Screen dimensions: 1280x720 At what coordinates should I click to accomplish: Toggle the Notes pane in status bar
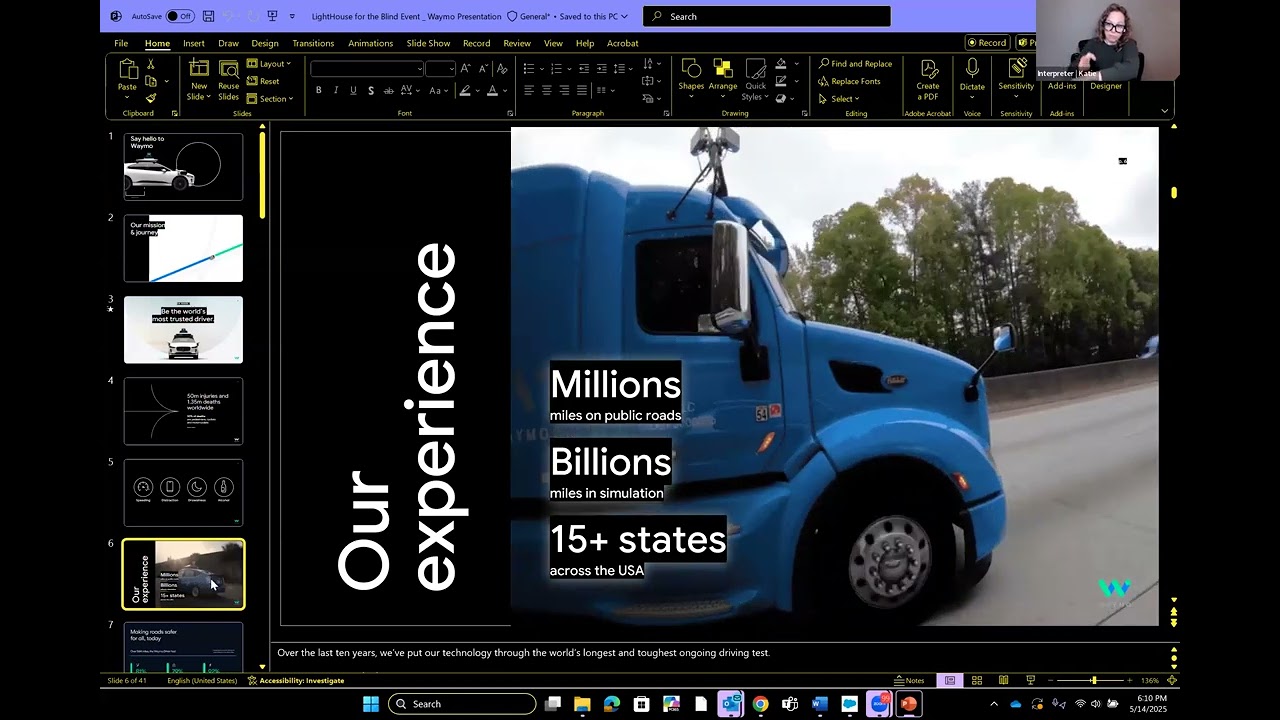[x=909, y=680]
